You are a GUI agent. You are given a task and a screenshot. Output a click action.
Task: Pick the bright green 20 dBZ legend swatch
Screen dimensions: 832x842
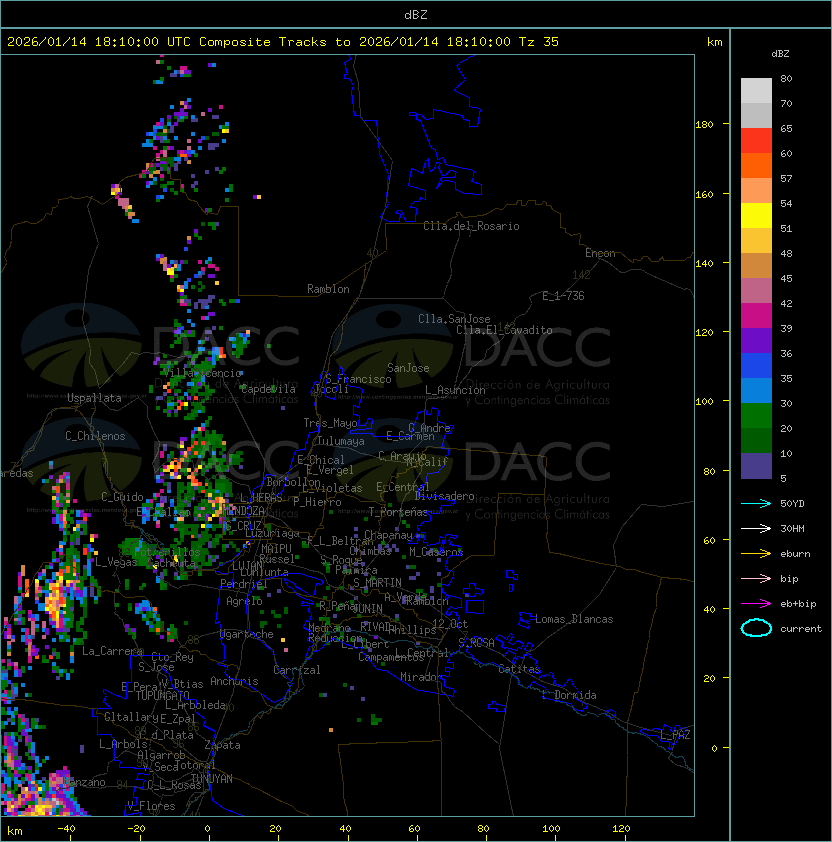(x=756, y=416)
